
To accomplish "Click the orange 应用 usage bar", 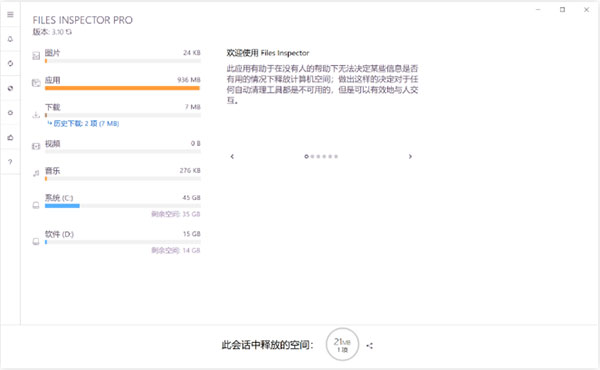I will point(122,88).
